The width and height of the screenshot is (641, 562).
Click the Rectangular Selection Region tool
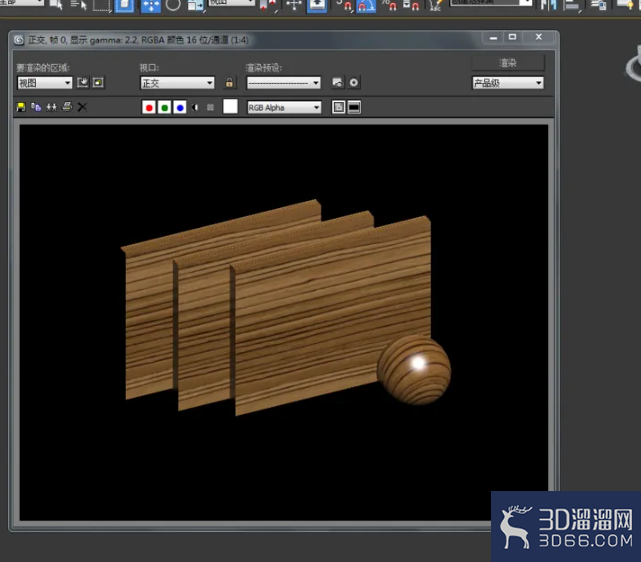(x=102, y=5)
